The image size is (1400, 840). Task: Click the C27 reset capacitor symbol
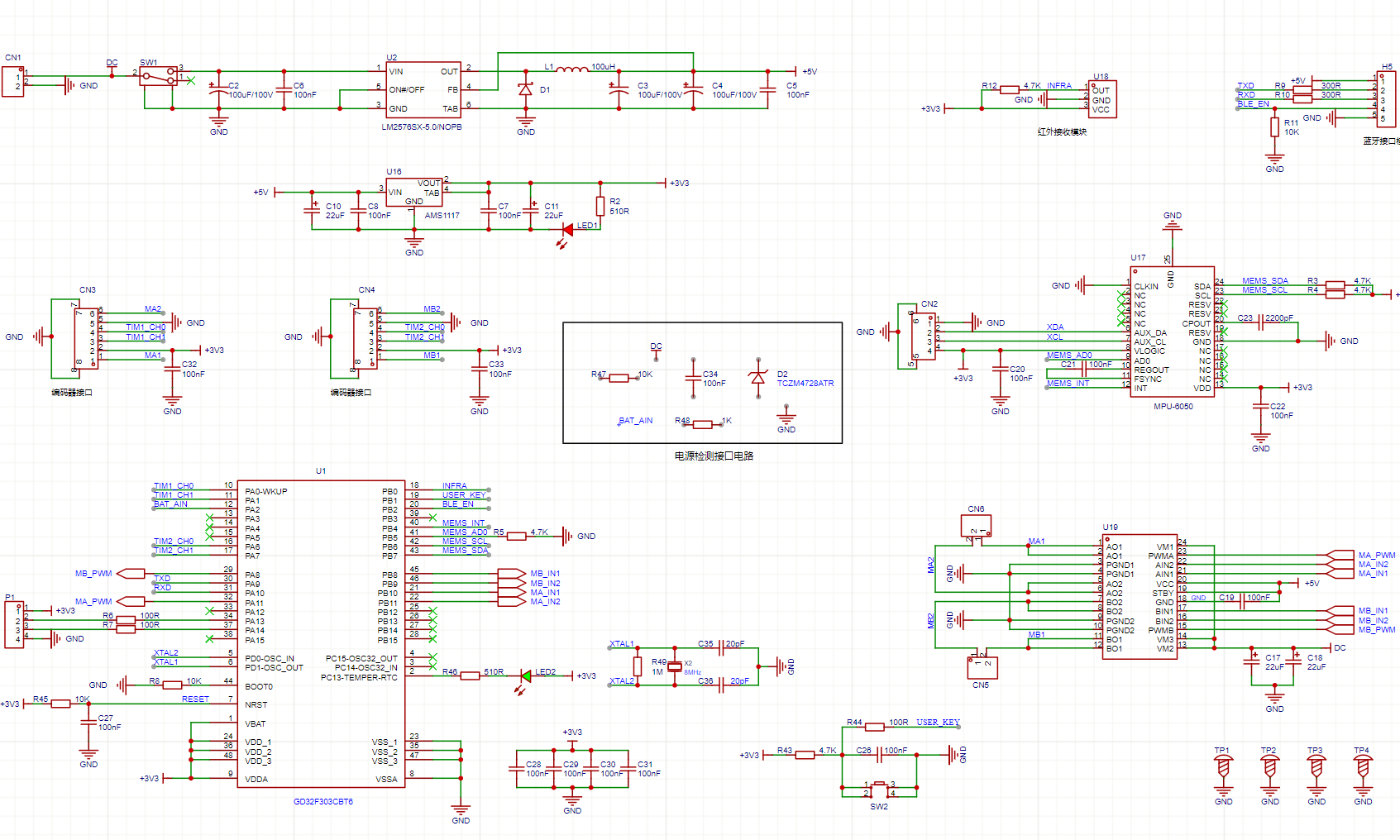tap(88, 723)
